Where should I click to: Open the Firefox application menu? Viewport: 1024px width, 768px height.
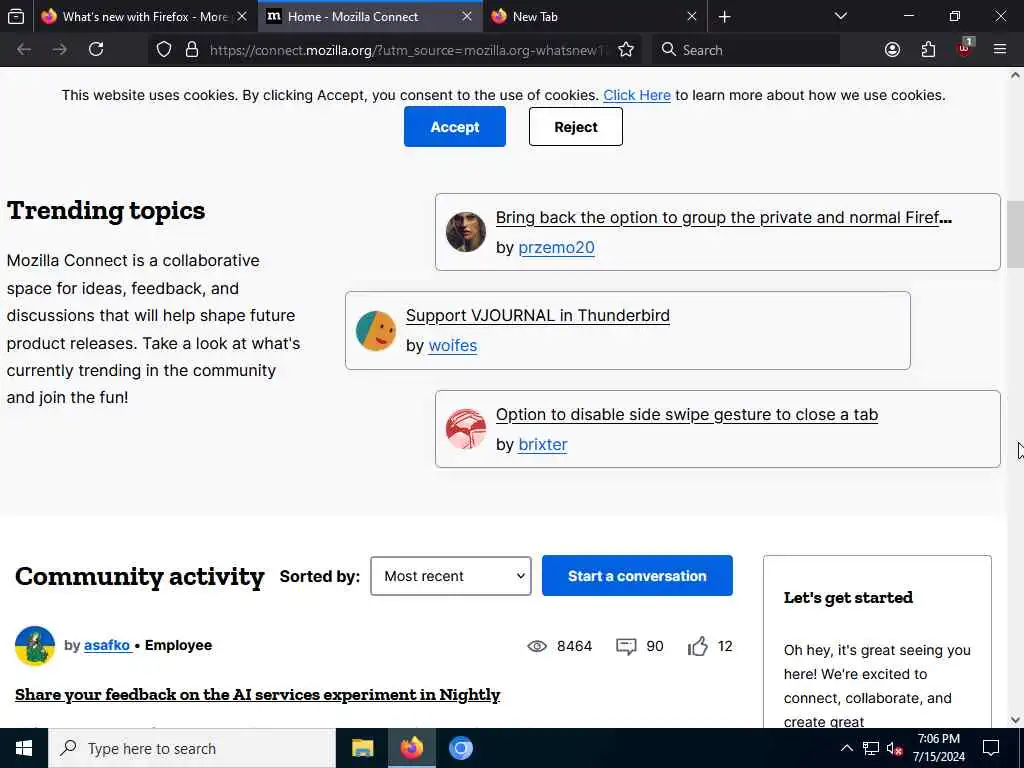coord(1000,50)
